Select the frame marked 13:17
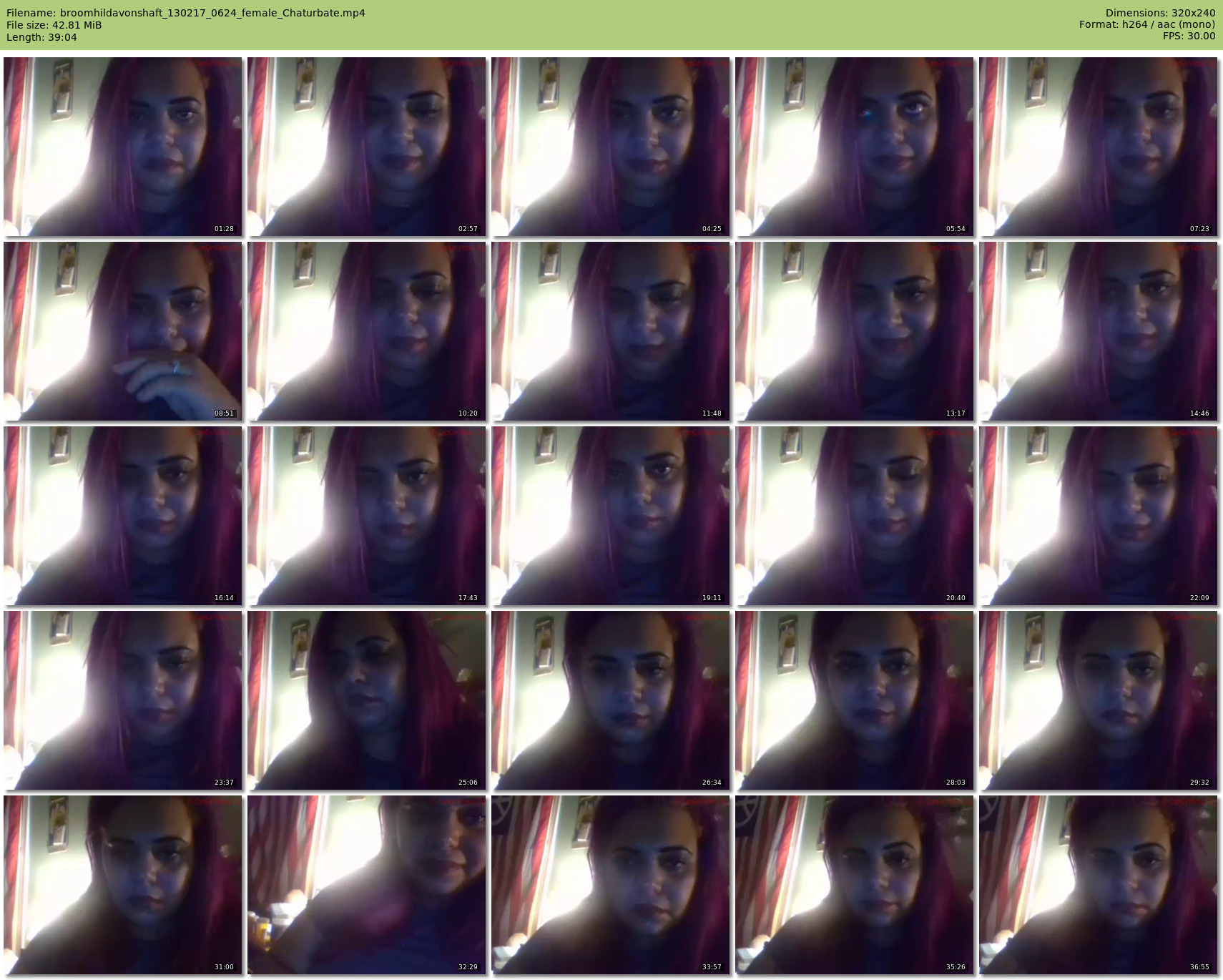The image size is (1223, 980). [855, 331]
